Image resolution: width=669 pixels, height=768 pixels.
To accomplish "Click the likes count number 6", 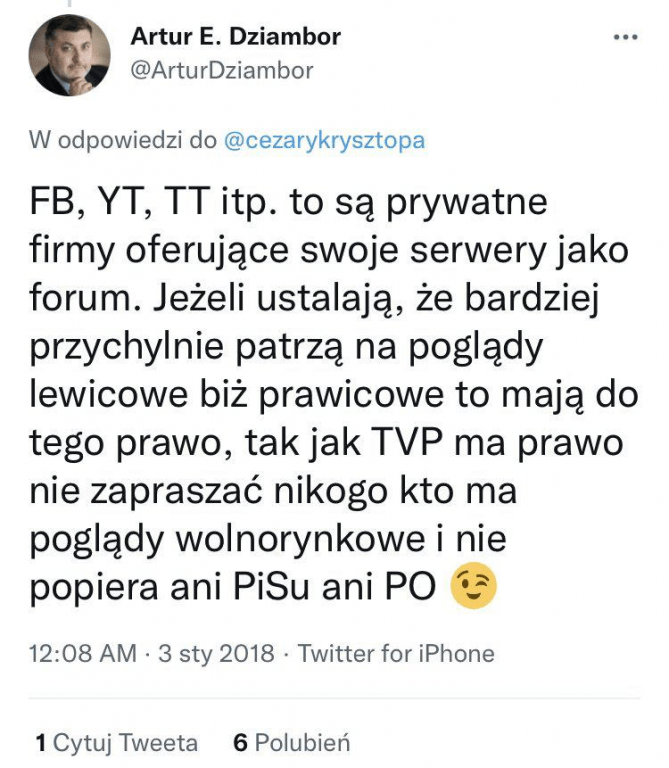I will tap(240, 743).
